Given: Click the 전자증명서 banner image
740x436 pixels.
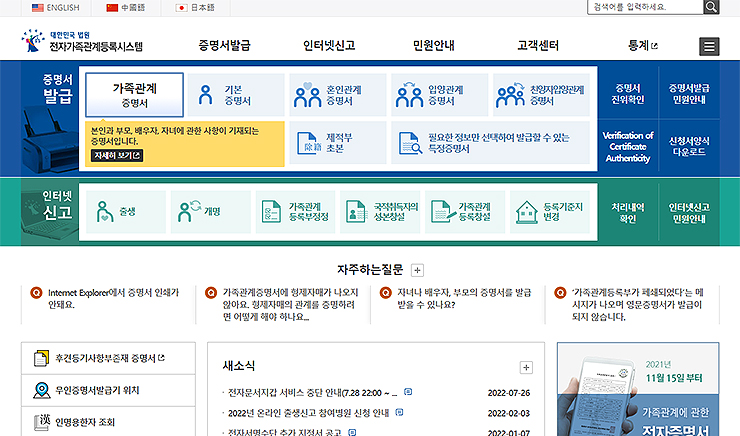Looking at the screenshot, I should click(638, 389).
